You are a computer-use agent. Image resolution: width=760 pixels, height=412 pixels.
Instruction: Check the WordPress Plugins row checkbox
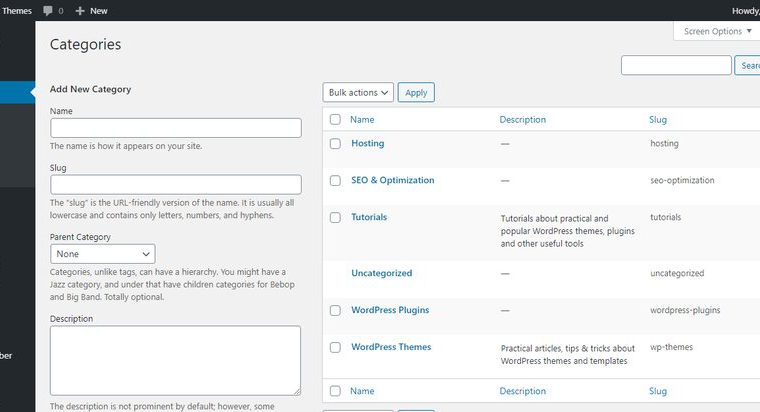click(x=335, y=310)
